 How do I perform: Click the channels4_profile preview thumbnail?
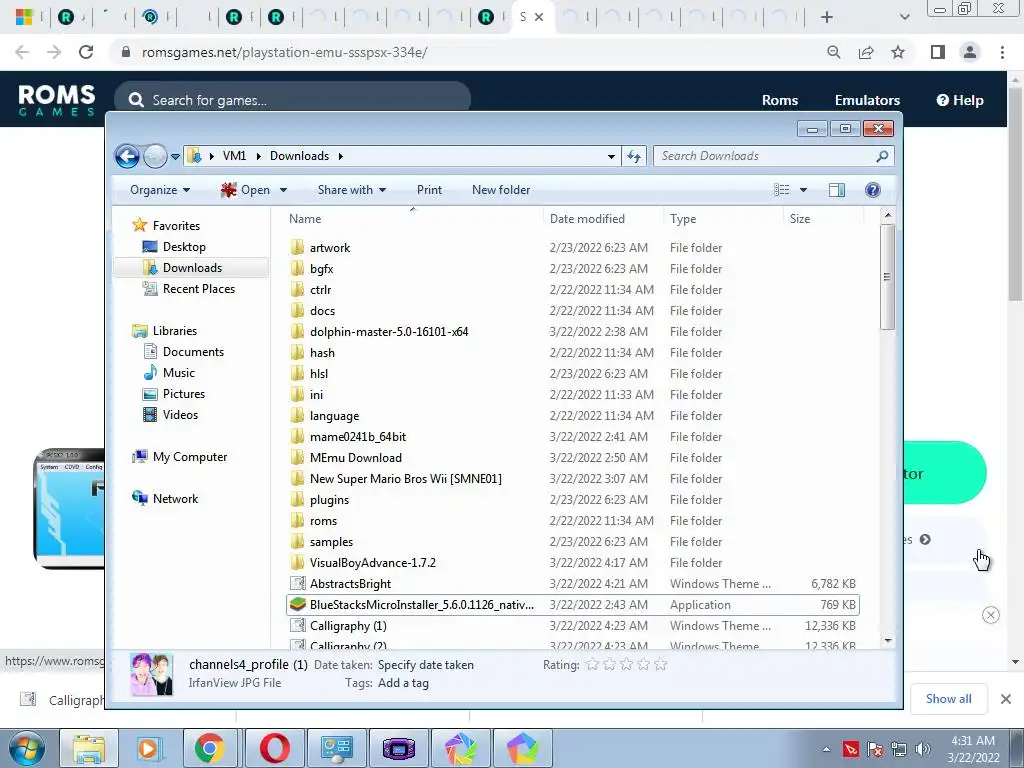pyautogui.click(x=152, y=674)
